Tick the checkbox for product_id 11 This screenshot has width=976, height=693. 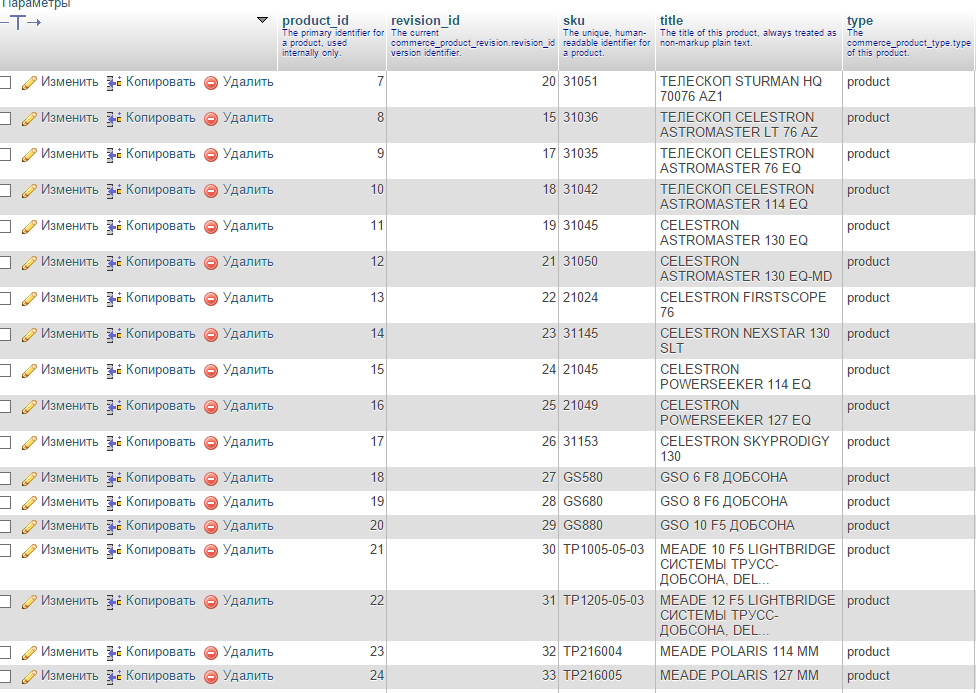pos(5,227)
